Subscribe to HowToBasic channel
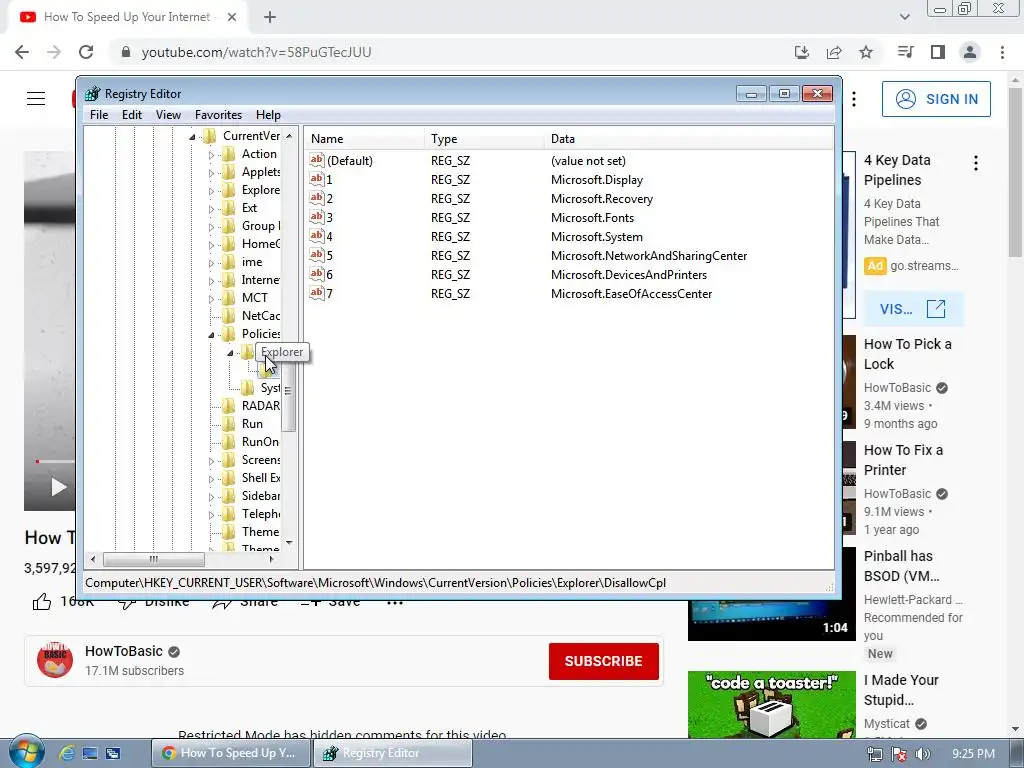 click(603, 661)
